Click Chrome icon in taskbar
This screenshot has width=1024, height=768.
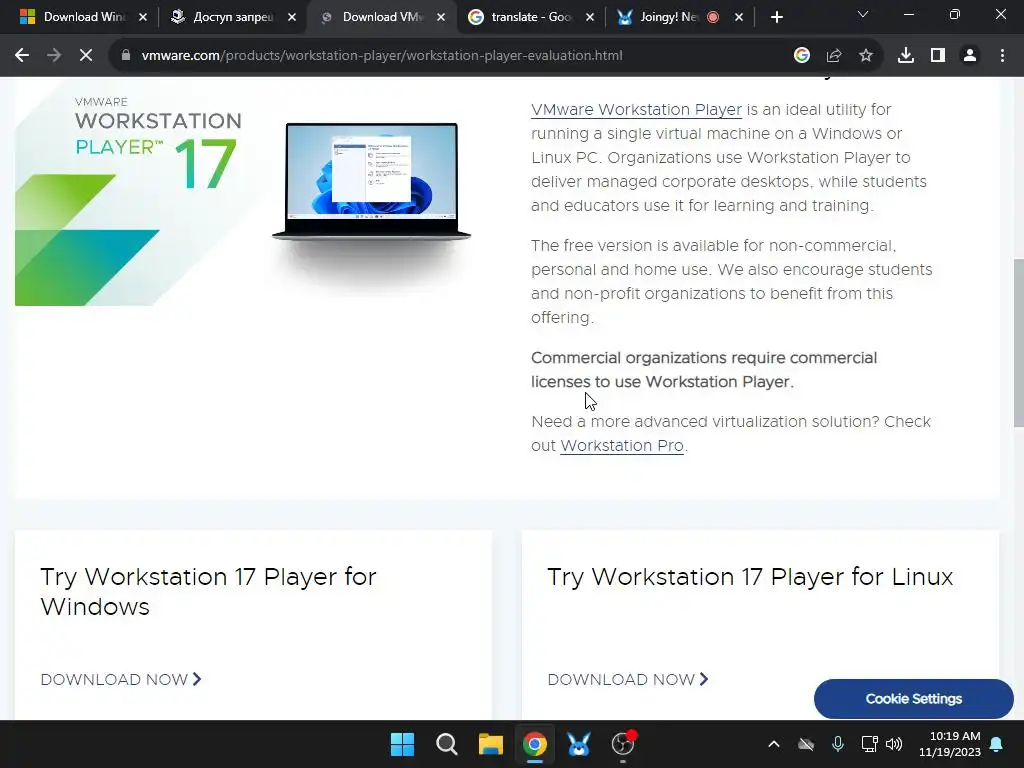[534, 744]
